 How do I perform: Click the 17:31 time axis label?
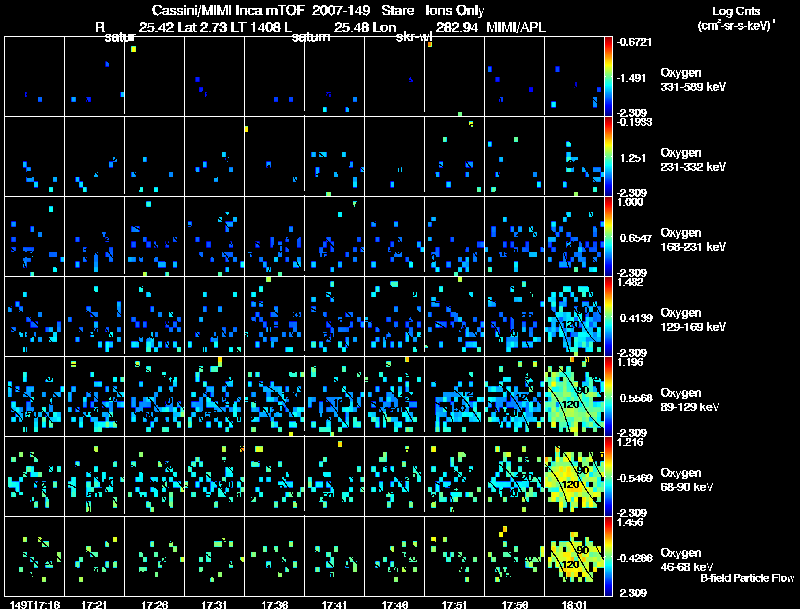214,604
